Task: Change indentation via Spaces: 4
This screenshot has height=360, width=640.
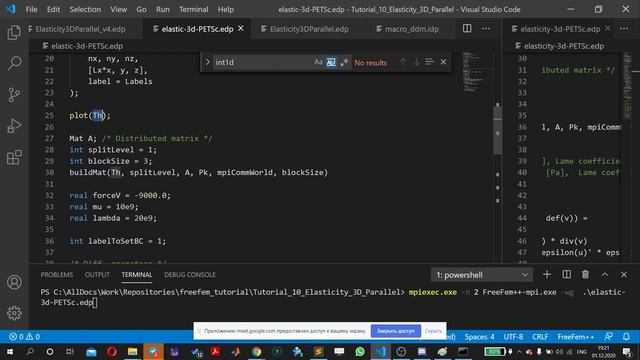Action: (479, 337)
